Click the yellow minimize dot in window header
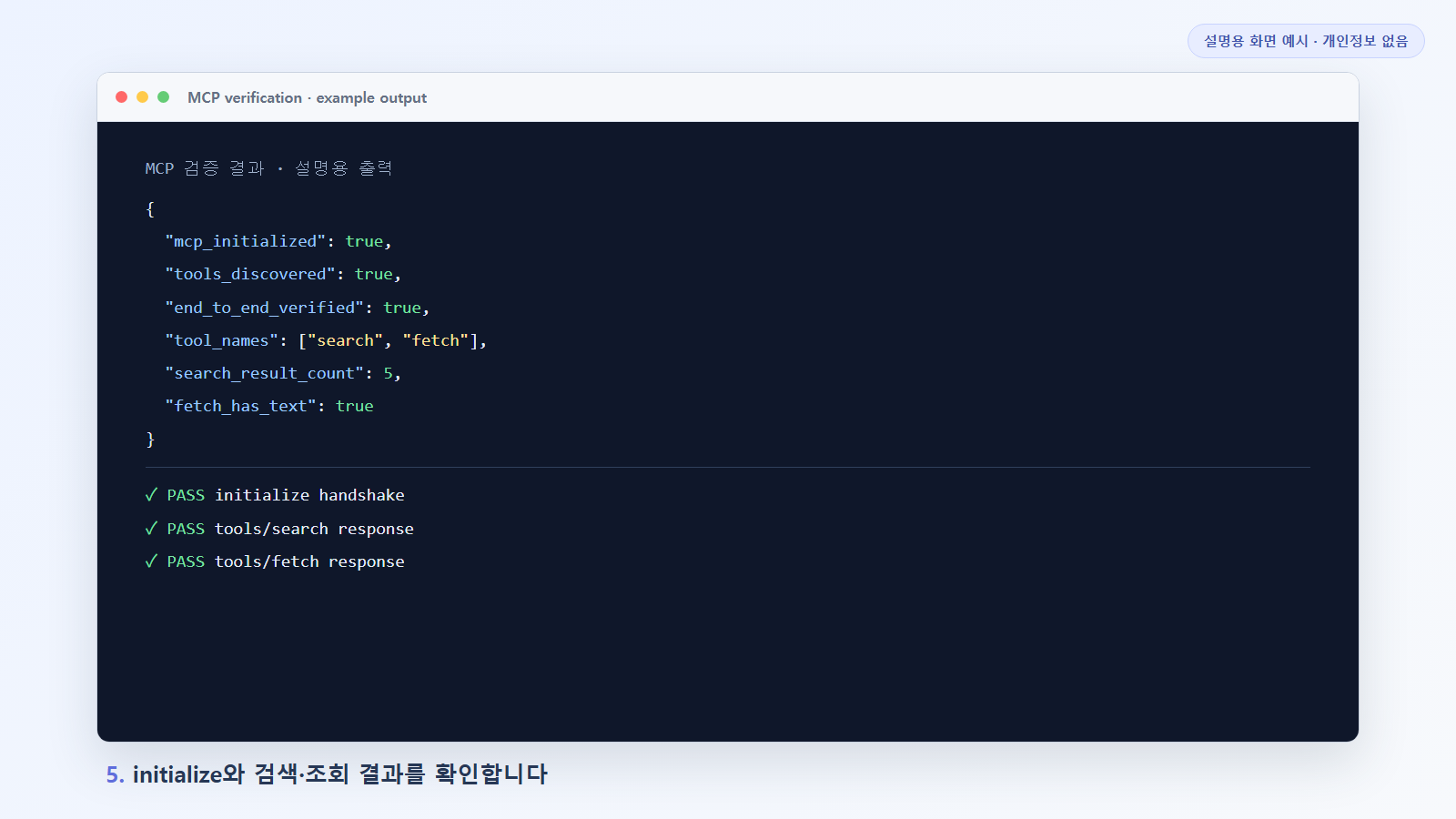 pos(142,96)
